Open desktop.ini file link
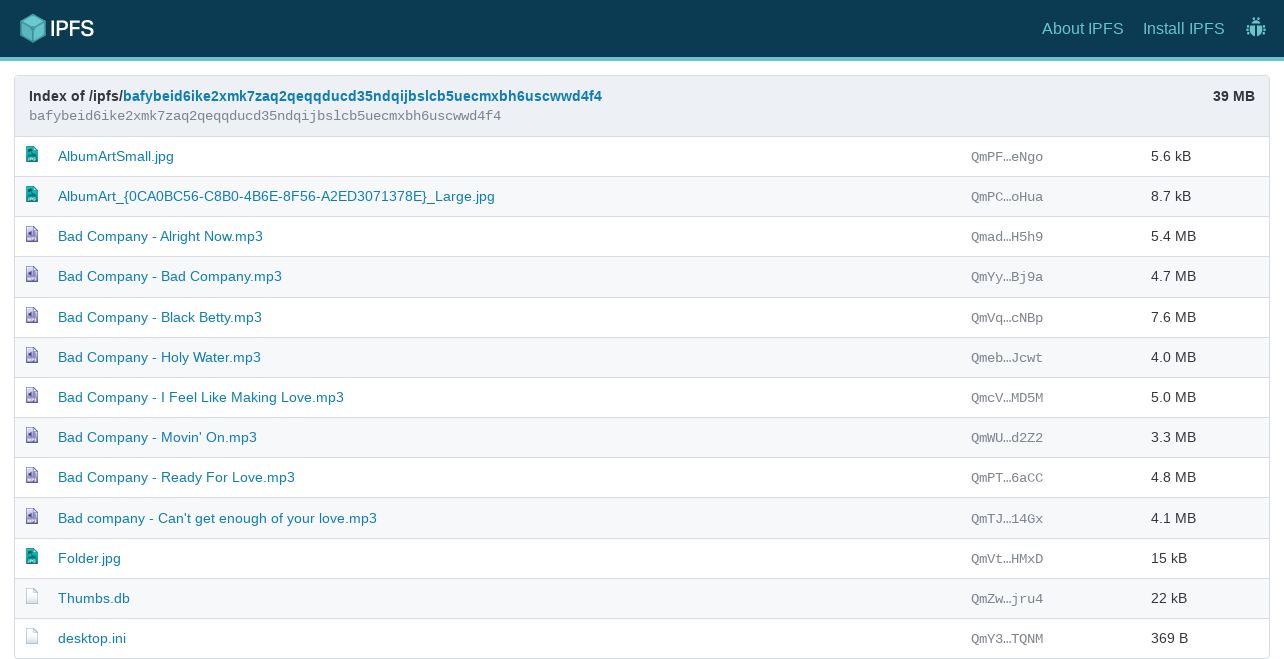1284x659 pixels. tap(92, 638)
